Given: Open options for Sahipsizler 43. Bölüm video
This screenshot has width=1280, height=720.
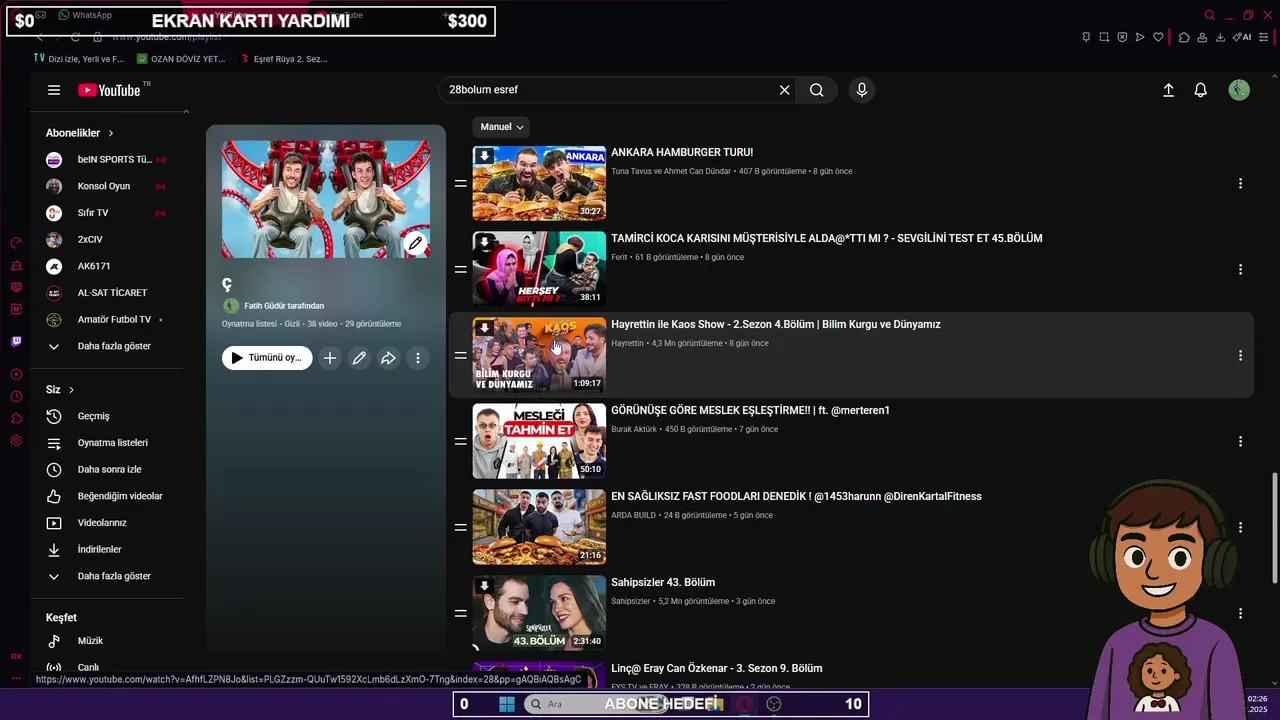Looking at the screenshot, I should [1240, 614].
